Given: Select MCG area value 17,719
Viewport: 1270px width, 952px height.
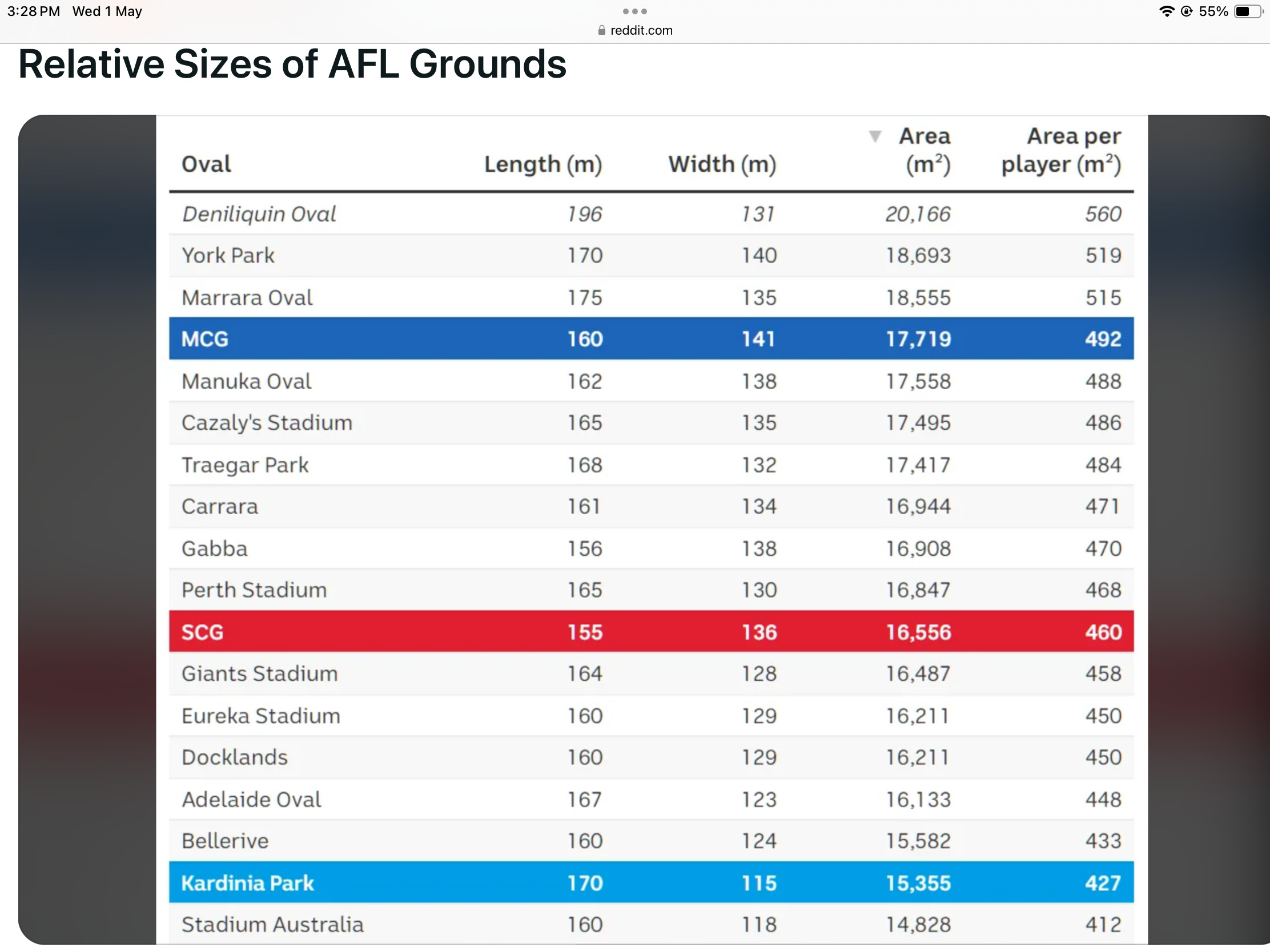Looking at the screenshot, I should coord(918,339).
